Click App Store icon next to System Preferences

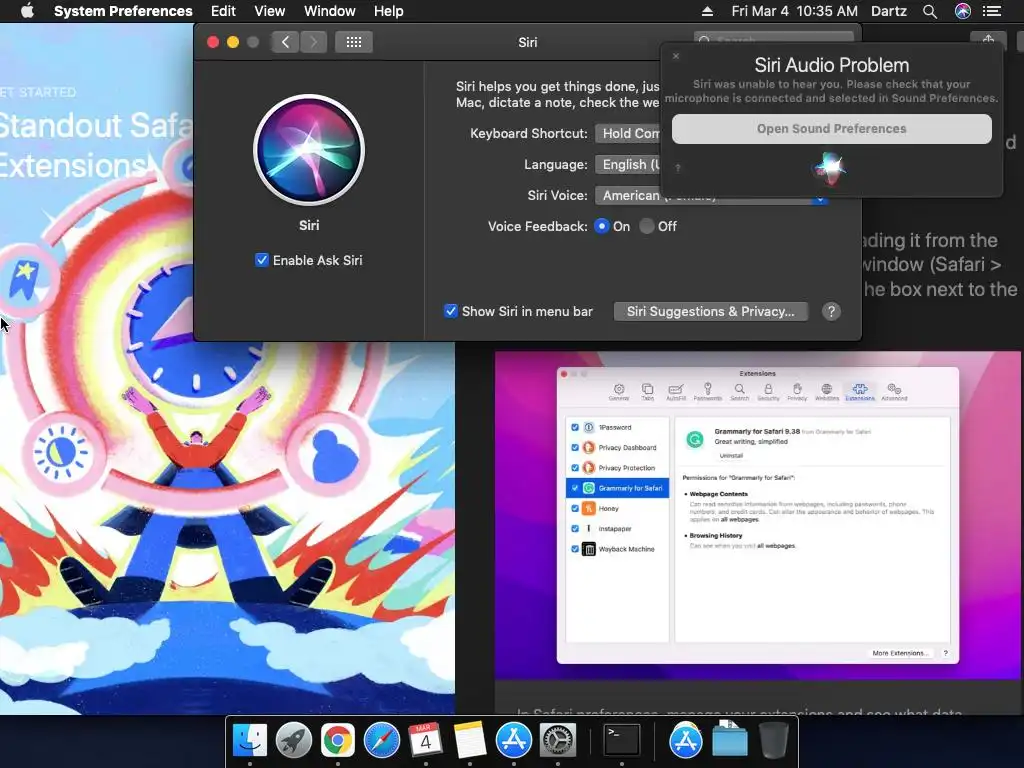pos(514,740)
